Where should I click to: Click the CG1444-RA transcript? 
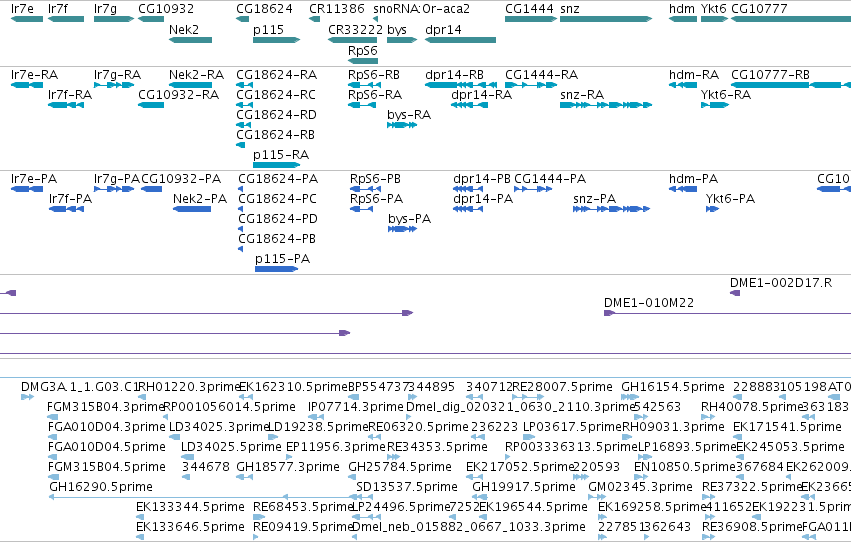pyautogui.click(x=531, y=85)
